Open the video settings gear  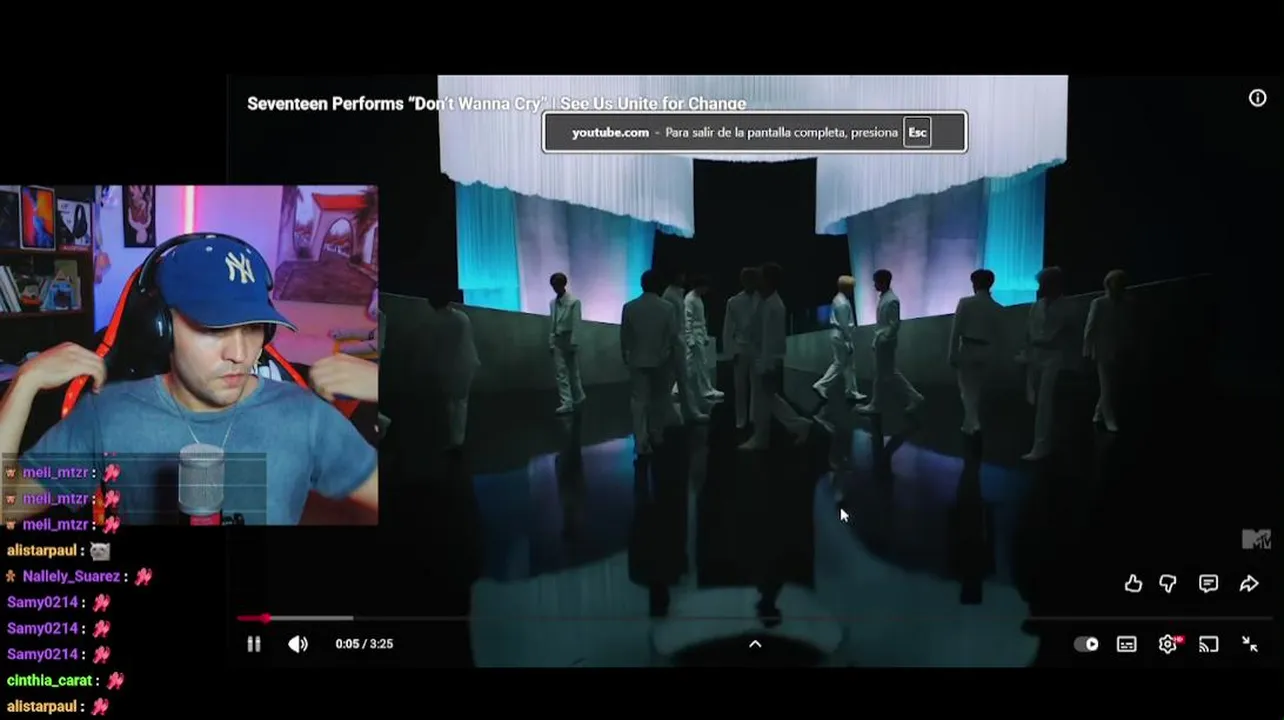point(1168,644)
